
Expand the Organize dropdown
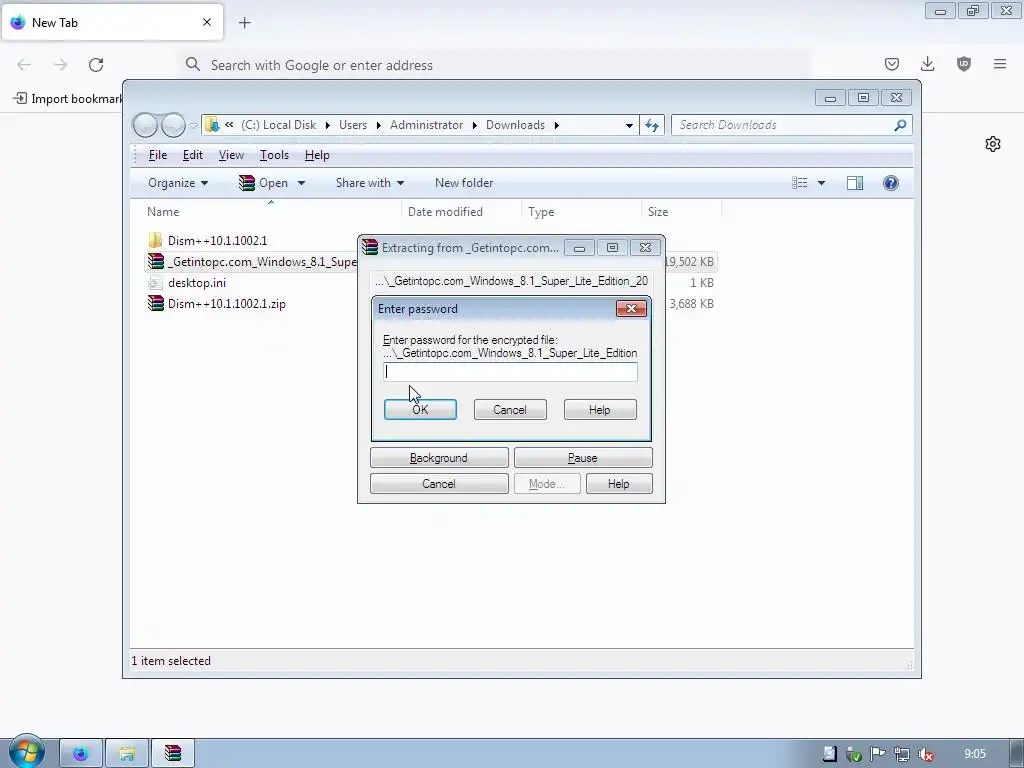pos(178,183)
